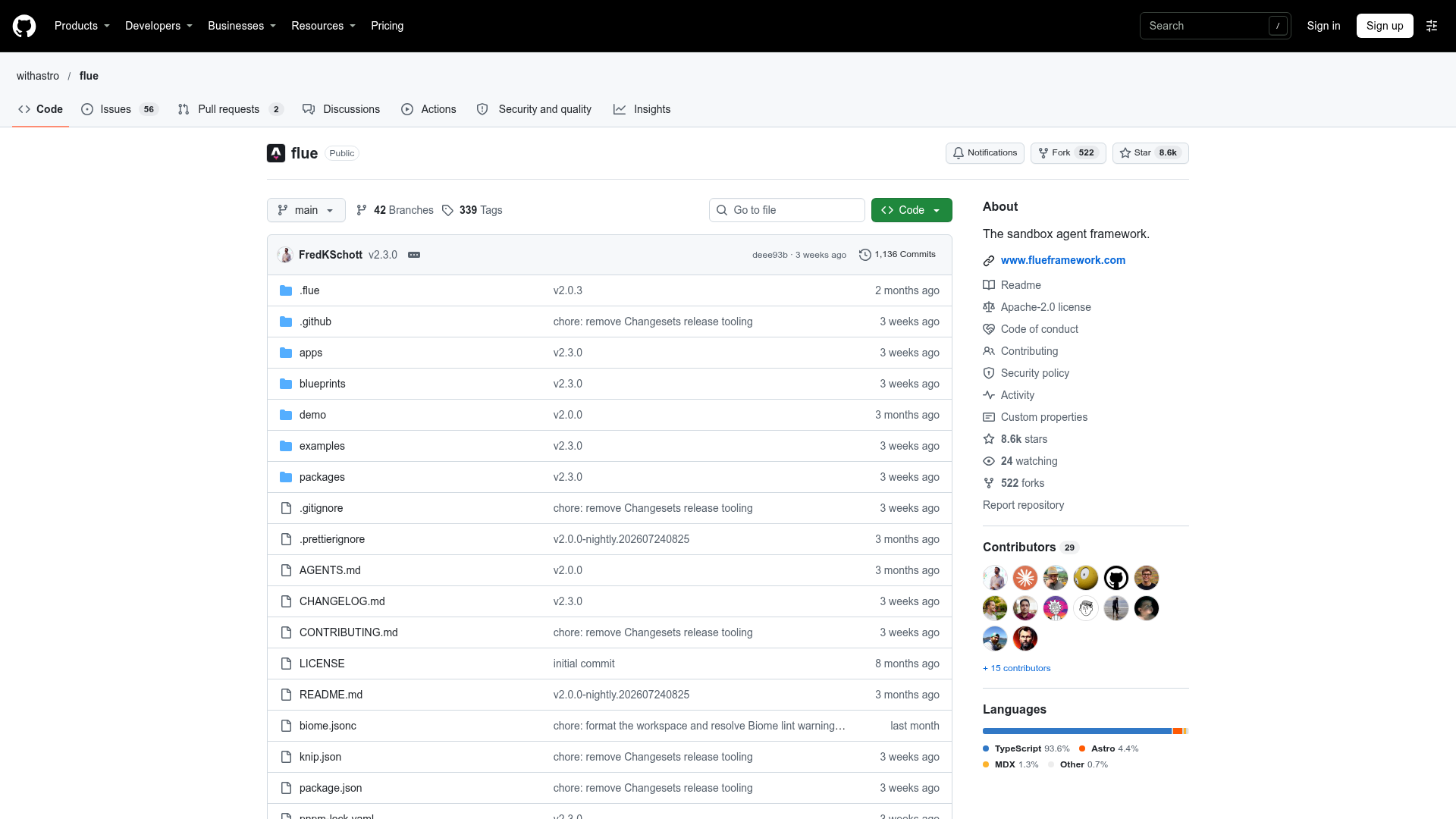Screen dimensions: 1456x819
Task: Click the link icon beside www.flueframework.com
Action: (989, 261)
